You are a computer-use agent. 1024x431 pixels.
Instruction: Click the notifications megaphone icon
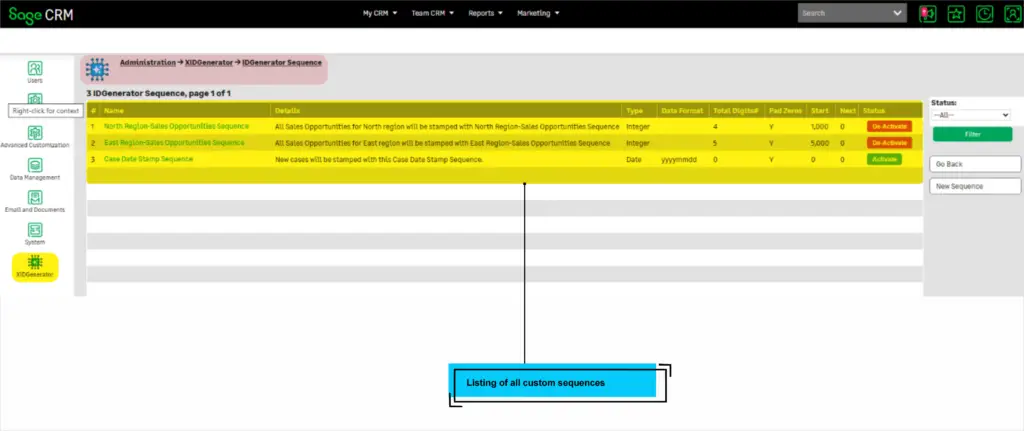pyautogui.click(x=927, y=14)
